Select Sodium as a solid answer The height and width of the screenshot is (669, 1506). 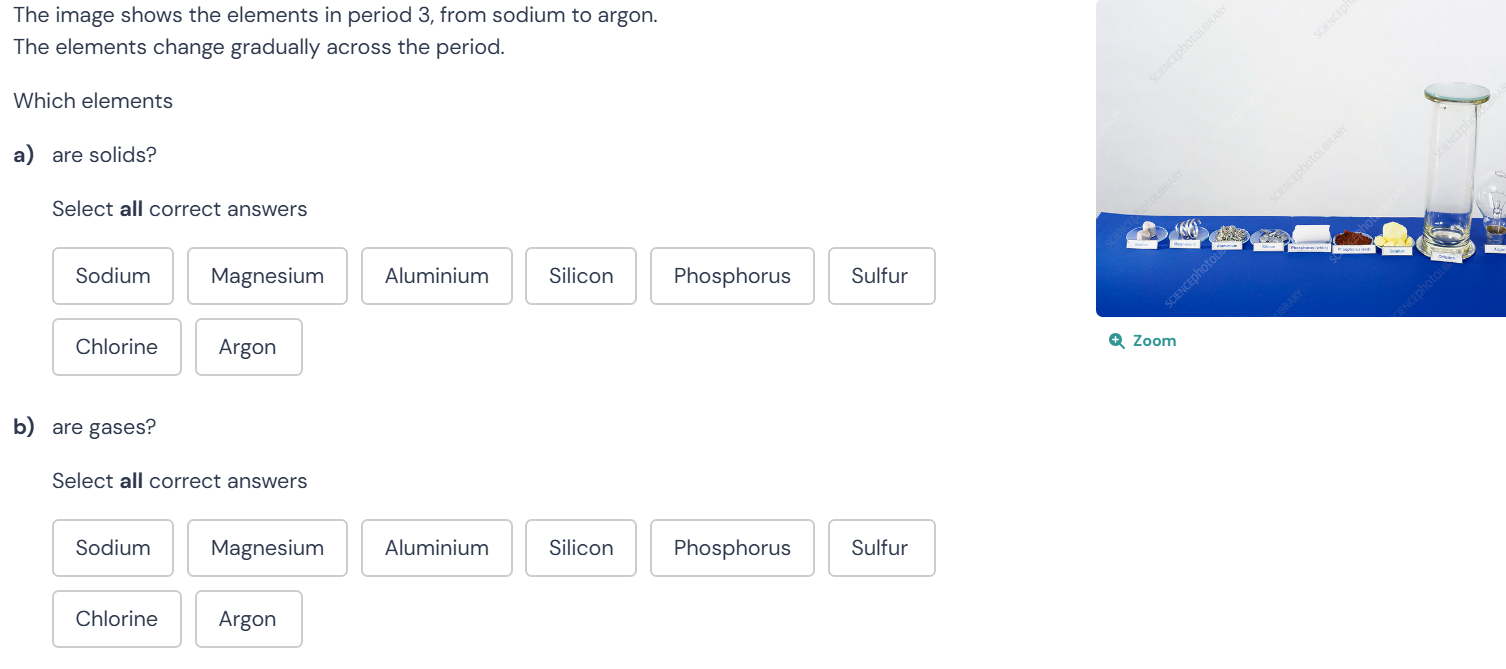pyautogui.click(x=113, y=276)
